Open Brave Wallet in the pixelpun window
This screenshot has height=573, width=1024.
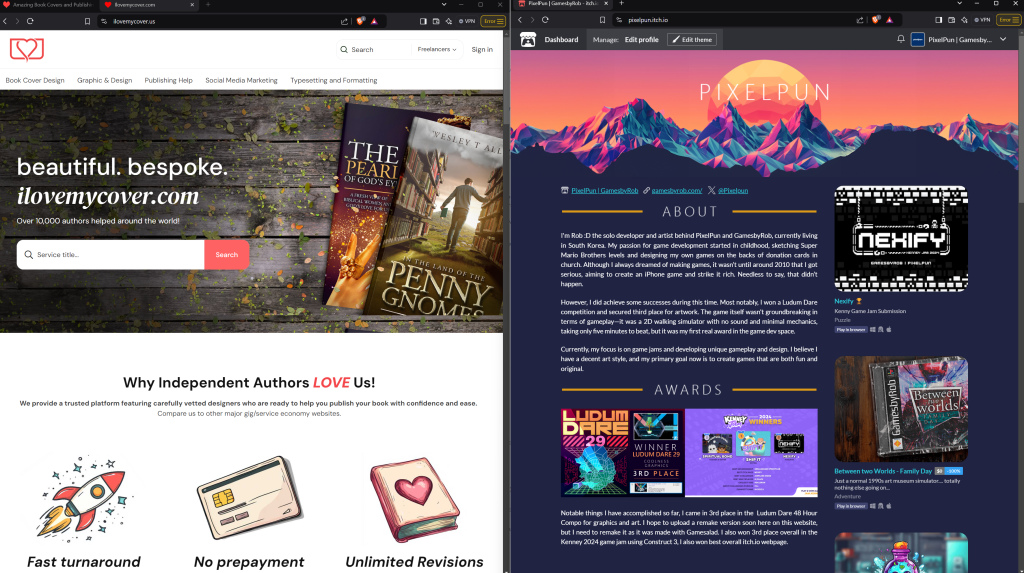pos(951,20)
